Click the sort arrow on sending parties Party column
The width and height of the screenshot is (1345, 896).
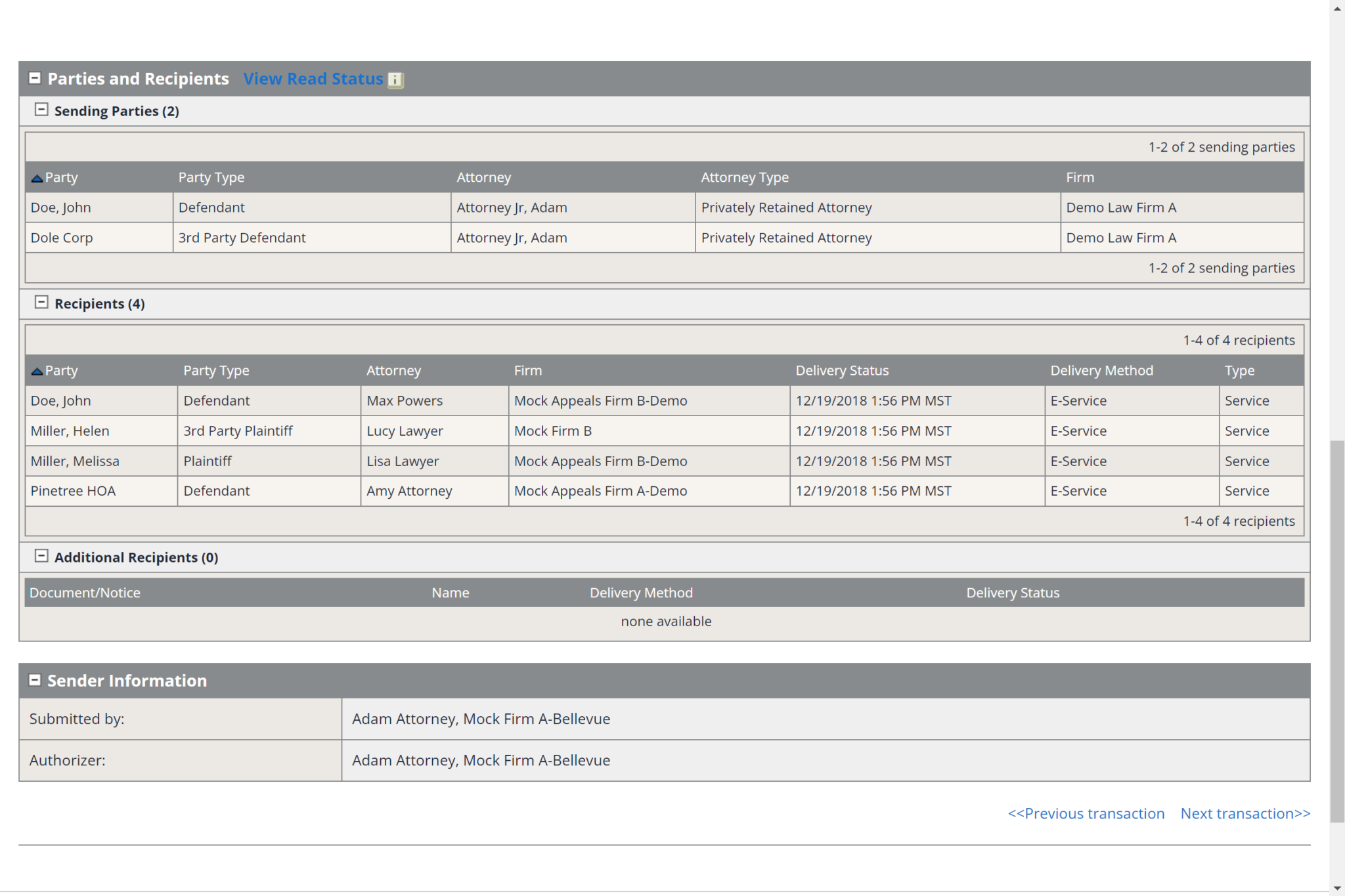(x=37, y=177)
